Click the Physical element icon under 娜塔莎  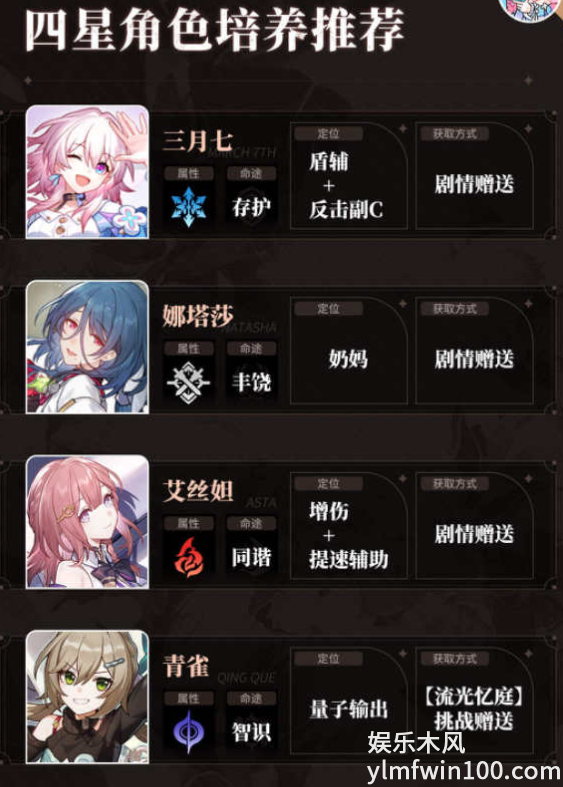click(188, 382)
